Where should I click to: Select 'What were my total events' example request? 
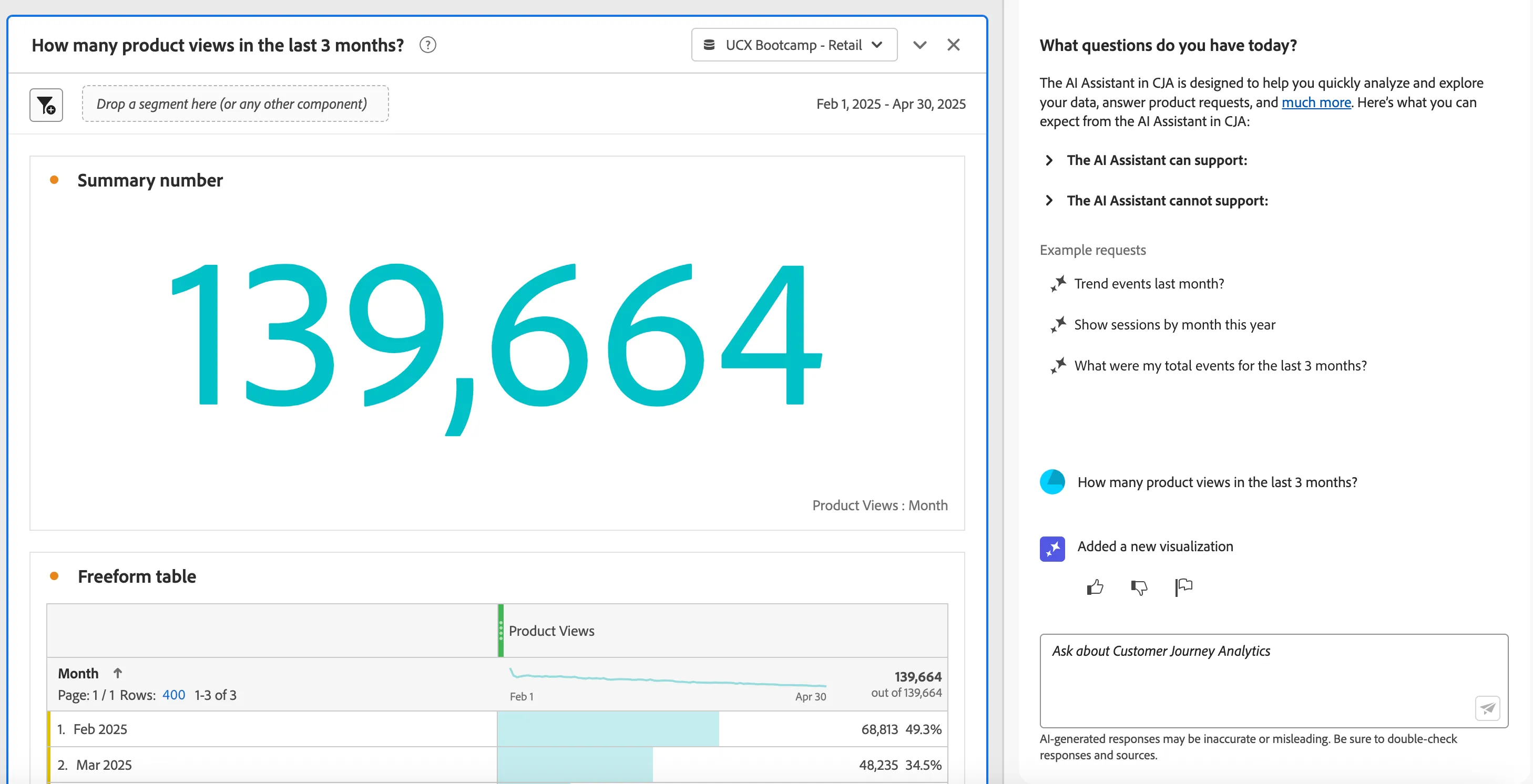point(1220,365)
